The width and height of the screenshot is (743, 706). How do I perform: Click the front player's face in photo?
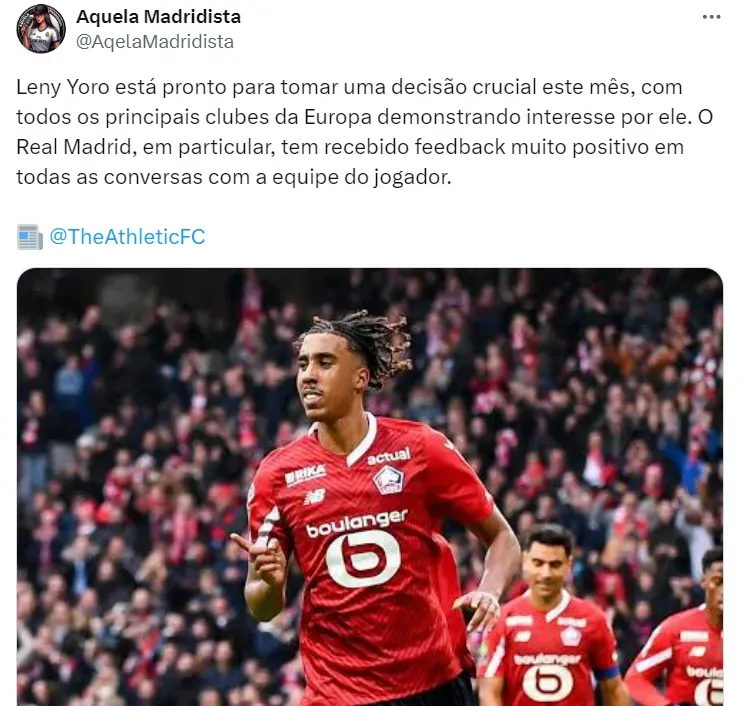pos(329,377)
